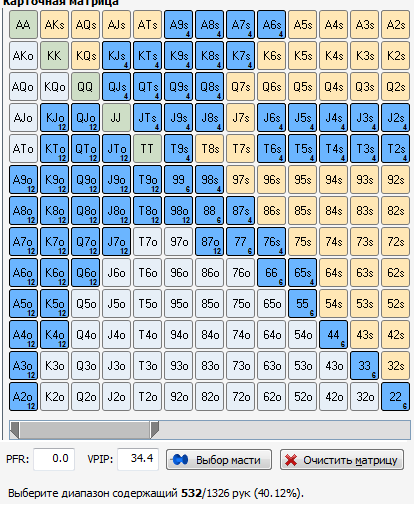Deselect the 65s hand cell
This screenshot has height=506, width=414.
click(302, 273)
